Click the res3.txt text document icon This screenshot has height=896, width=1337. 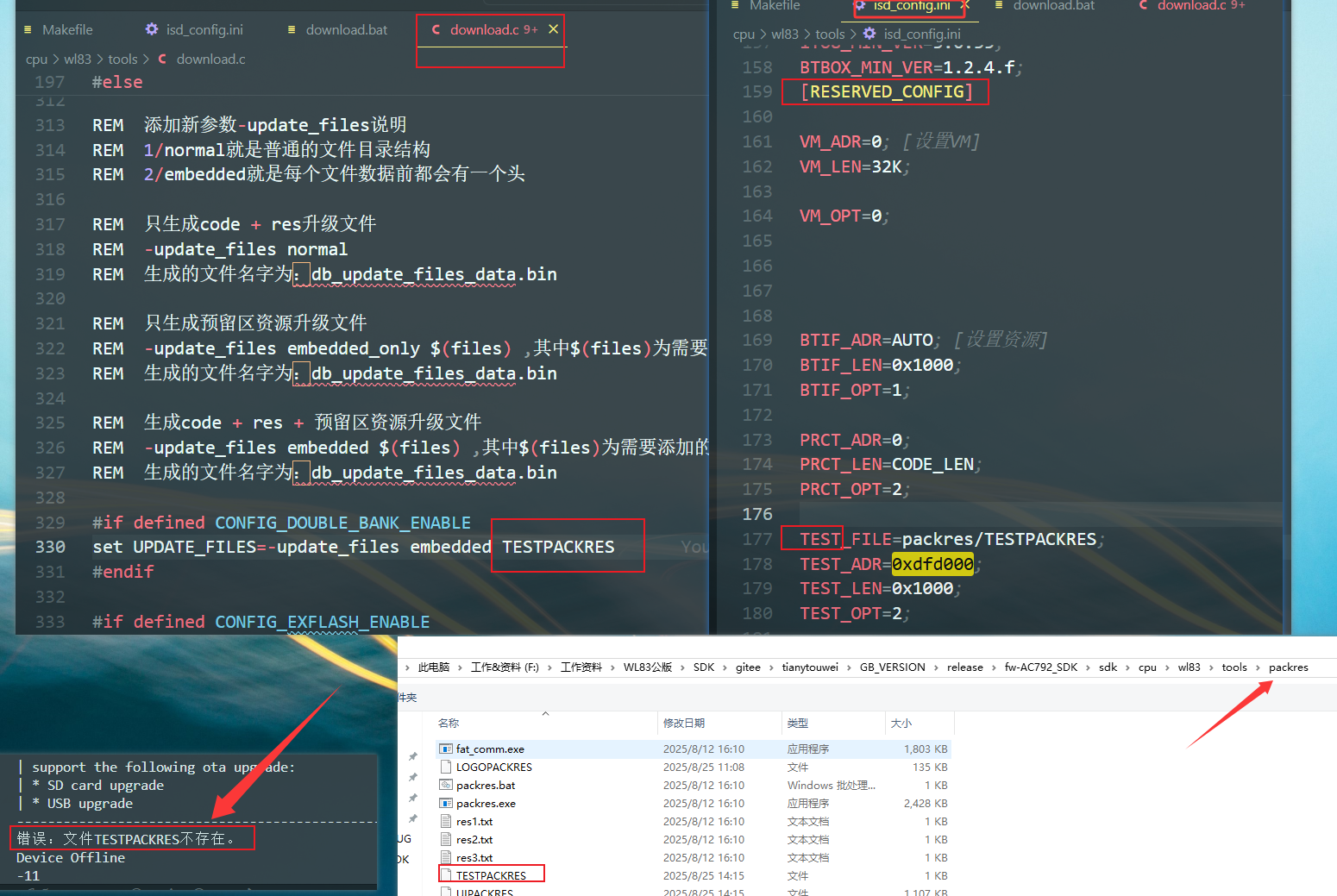click(x=446, y=857)
